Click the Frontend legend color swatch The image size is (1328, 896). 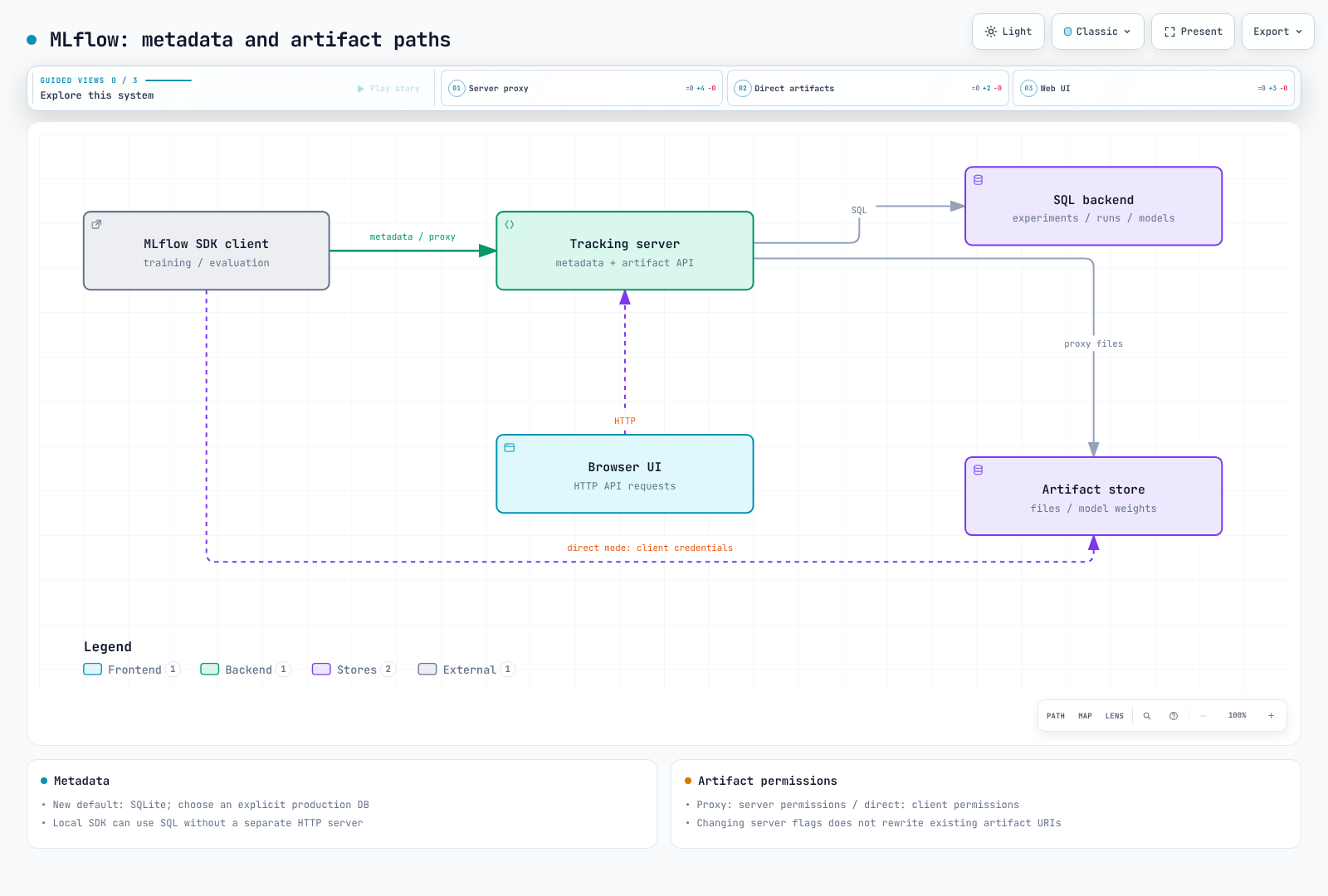click(x=93, y=670)
